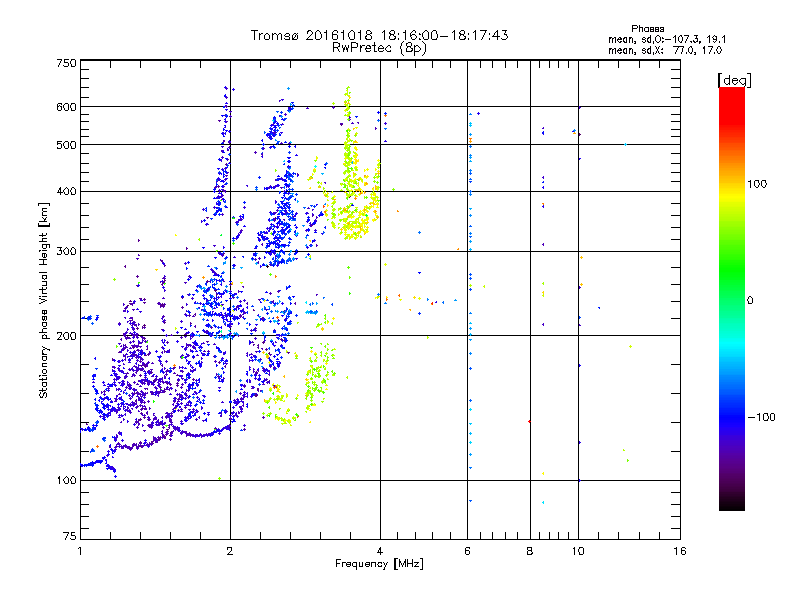
Task: Click the x-axis tick label '6'
Action: click(x=467, y=551)
